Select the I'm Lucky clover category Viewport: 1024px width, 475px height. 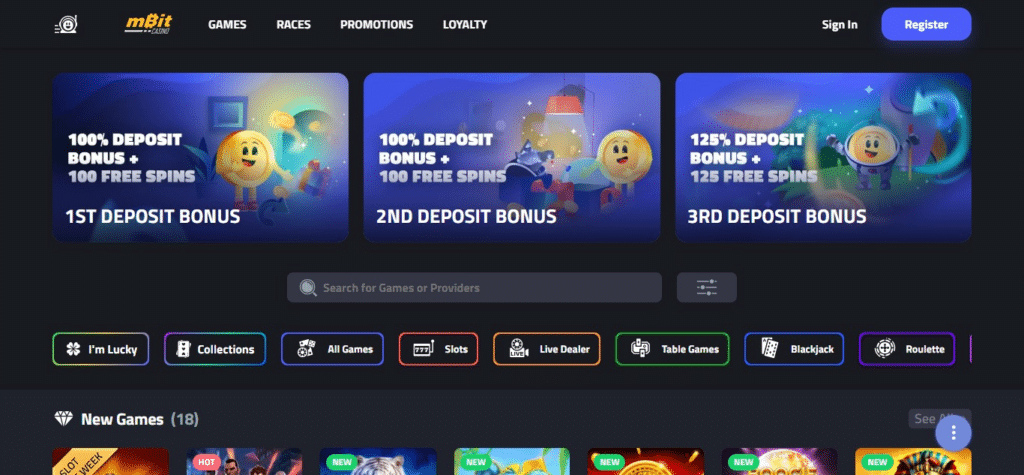click(101, 349)
